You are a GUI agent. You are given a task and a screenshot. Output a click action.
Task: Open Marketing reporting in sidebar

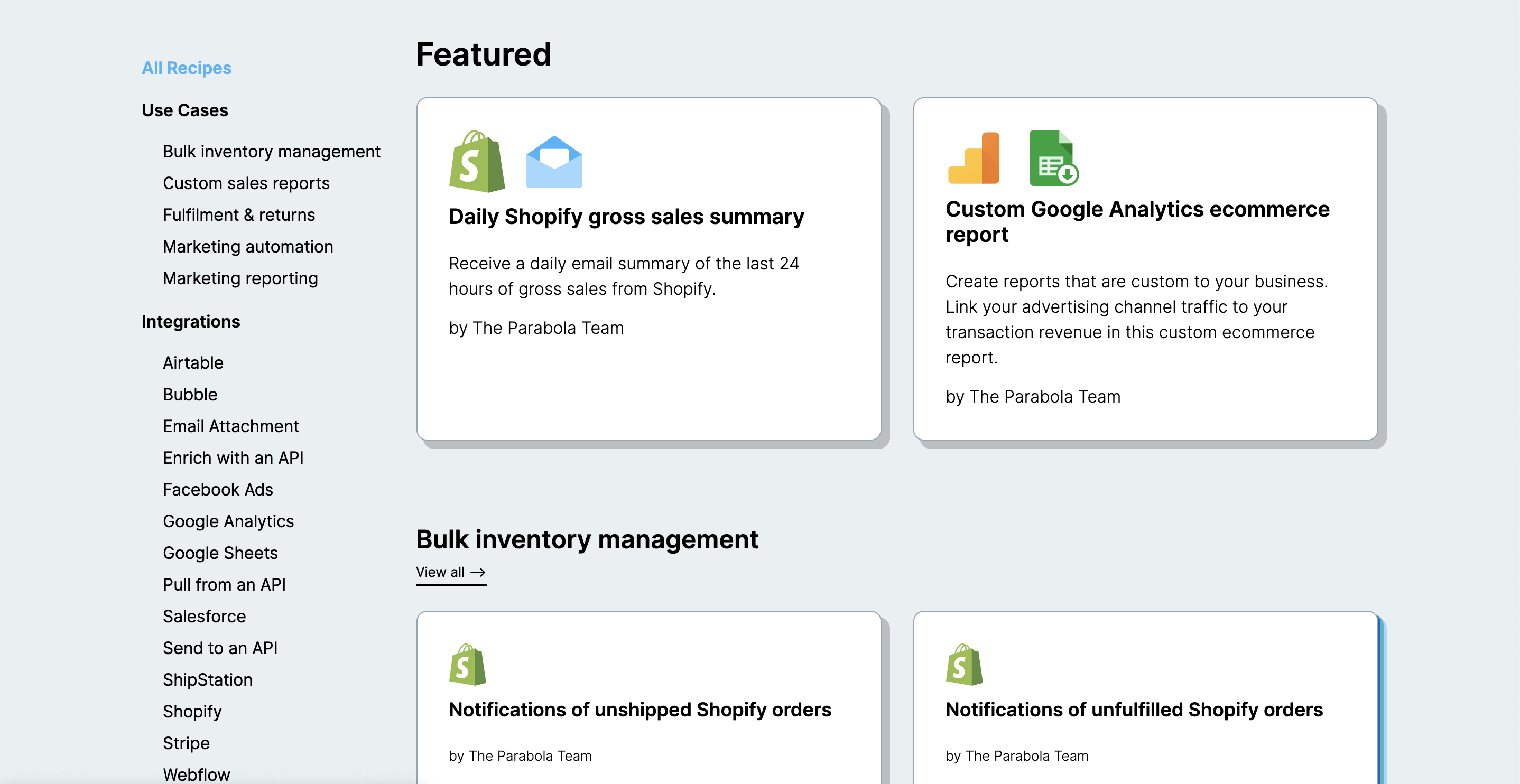(x=240, y=278)
